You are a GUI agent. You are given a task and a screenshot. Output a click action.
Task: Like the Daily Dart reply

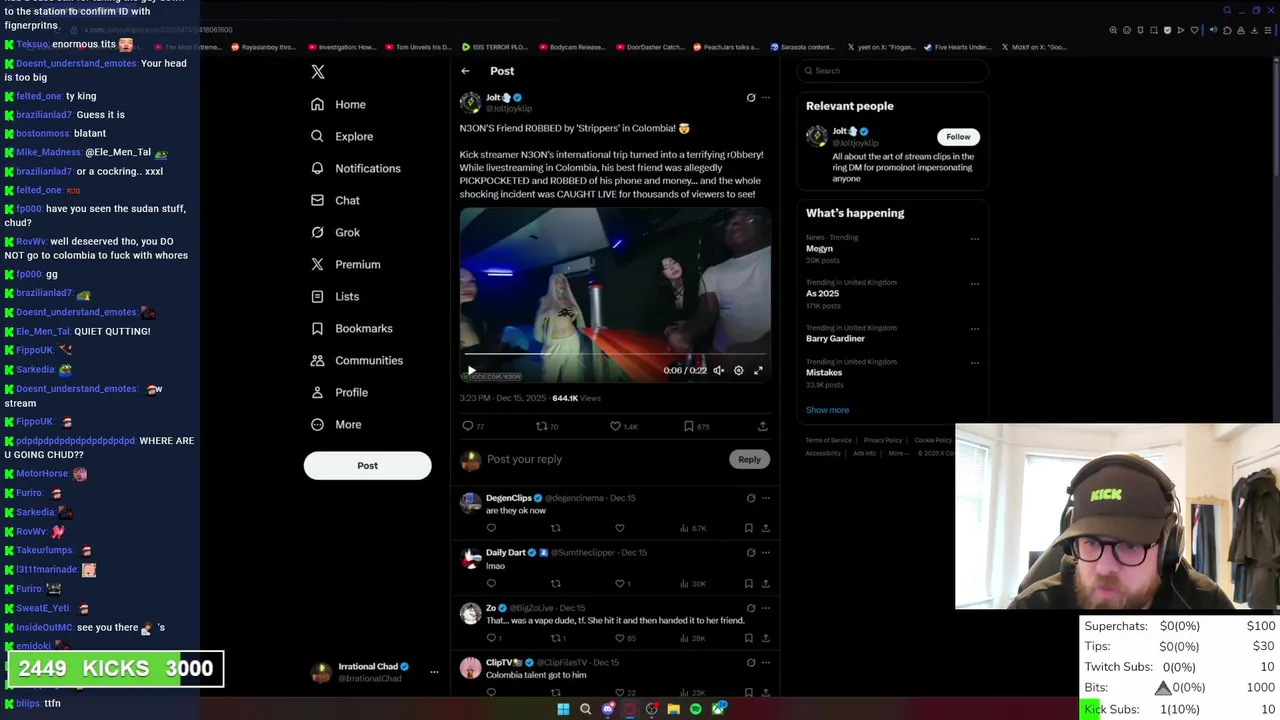622,583
